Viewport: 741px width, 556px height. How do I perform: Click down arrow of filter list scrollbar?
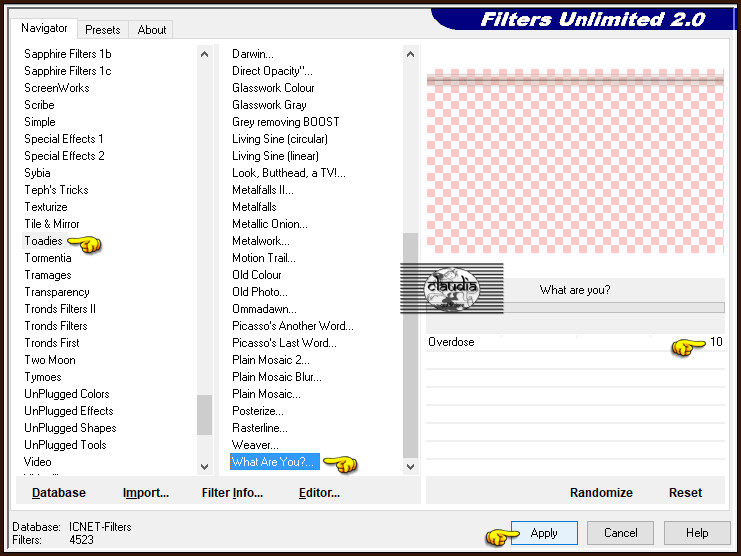[x=410, y=467]
